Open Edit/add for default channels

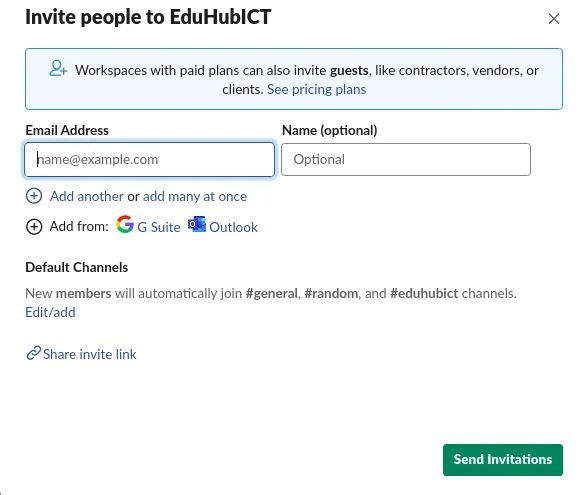(50, 312)
